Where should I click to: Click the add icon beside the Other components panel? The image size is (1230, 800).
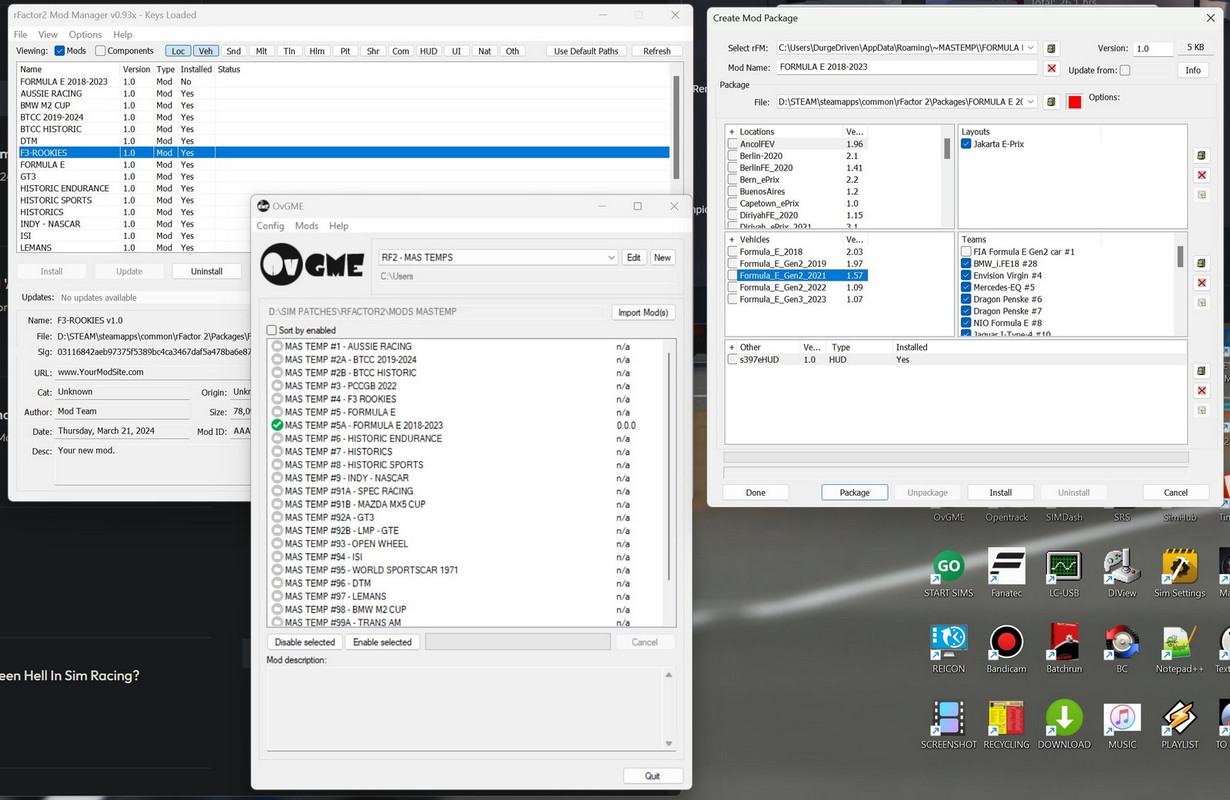pos(1202,371)
